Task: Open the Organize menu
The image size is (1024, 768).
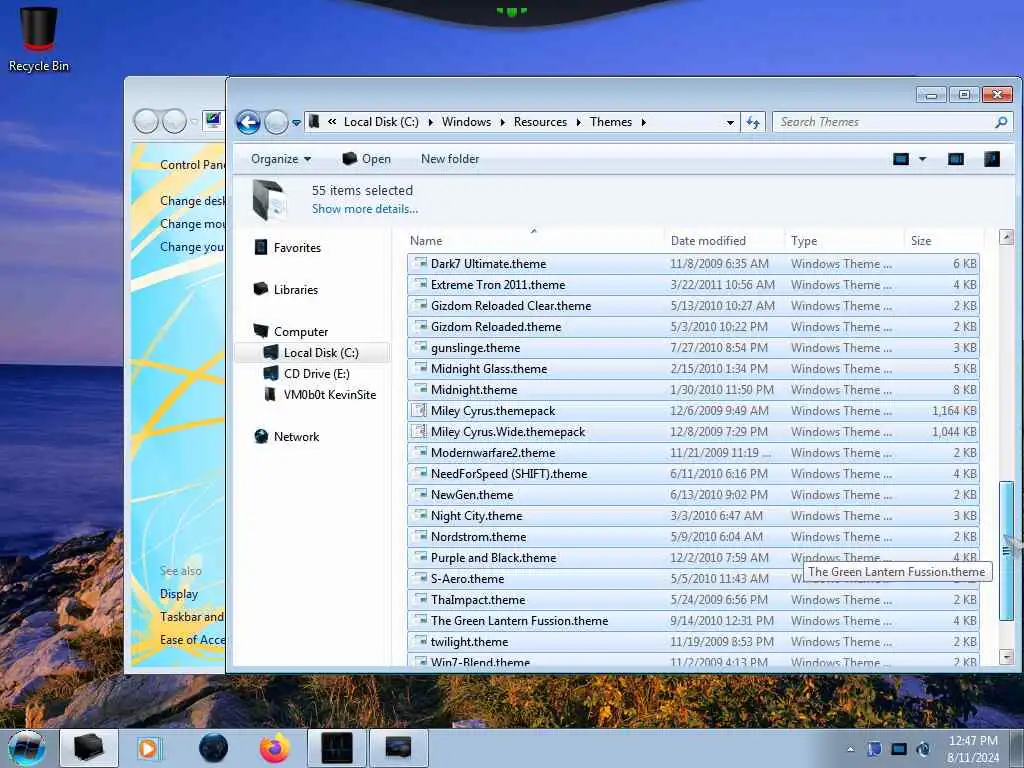Action: click(281, 159)
